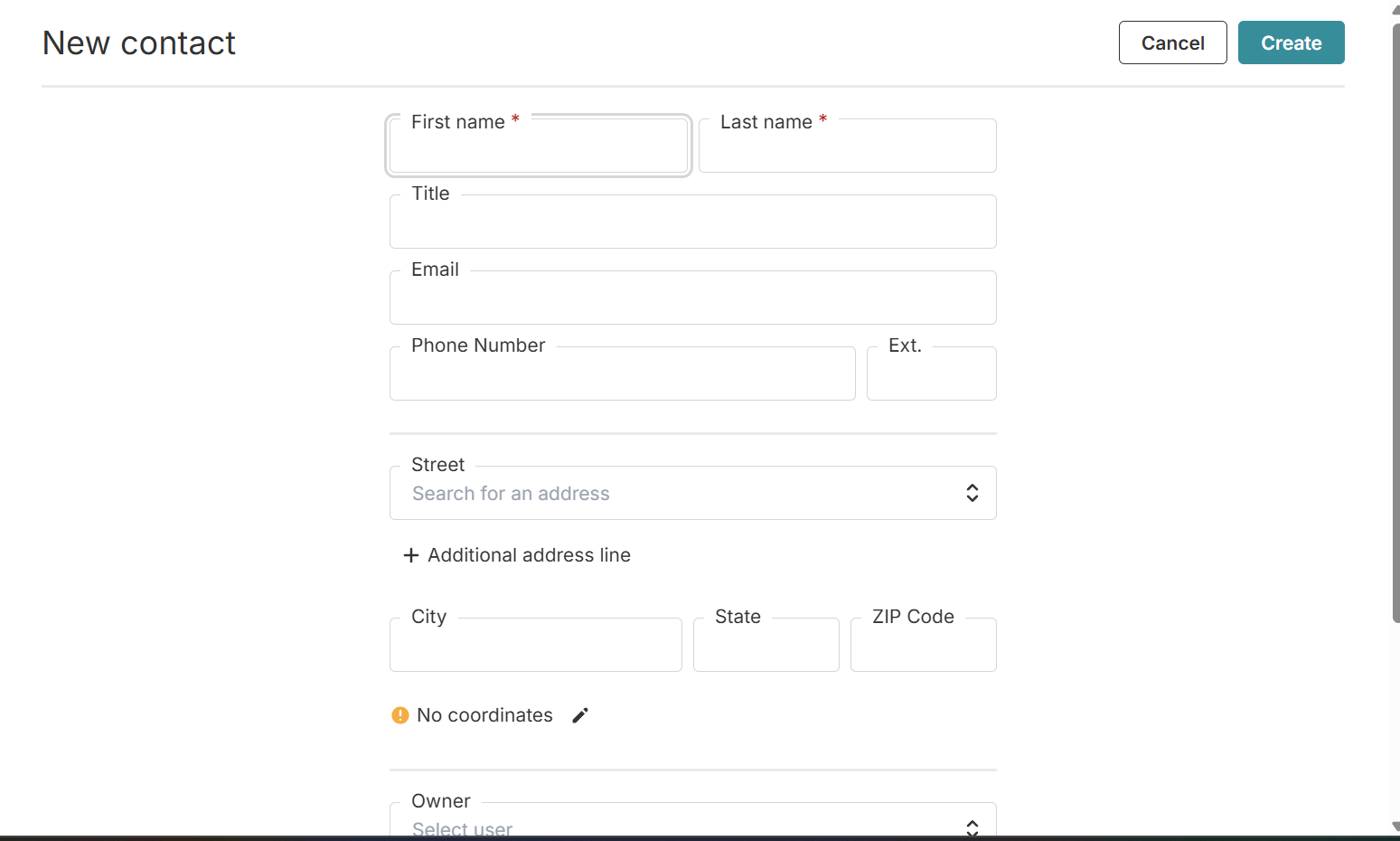Click into the Email field
The width and height of the screenshot is (1400, 841).
pos(693,298)
